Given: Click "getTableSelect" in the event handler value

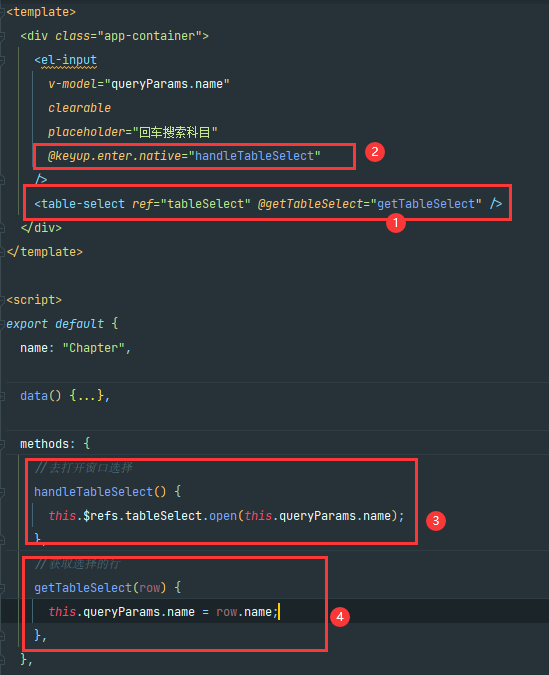Looking at the screenshot, I should point(426,204).
